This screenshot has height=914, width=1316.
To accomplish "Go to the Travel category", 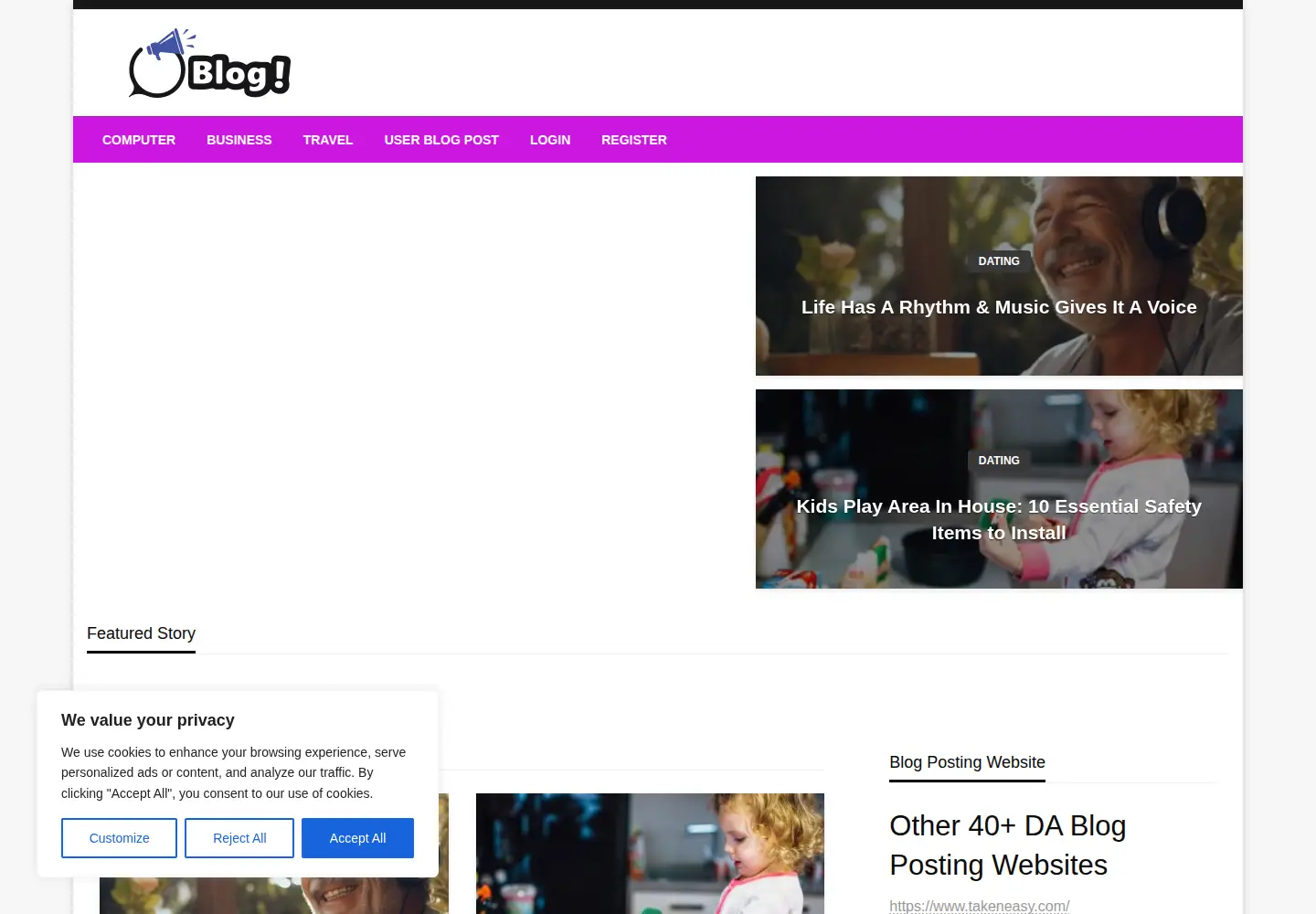I will point(328,140).
